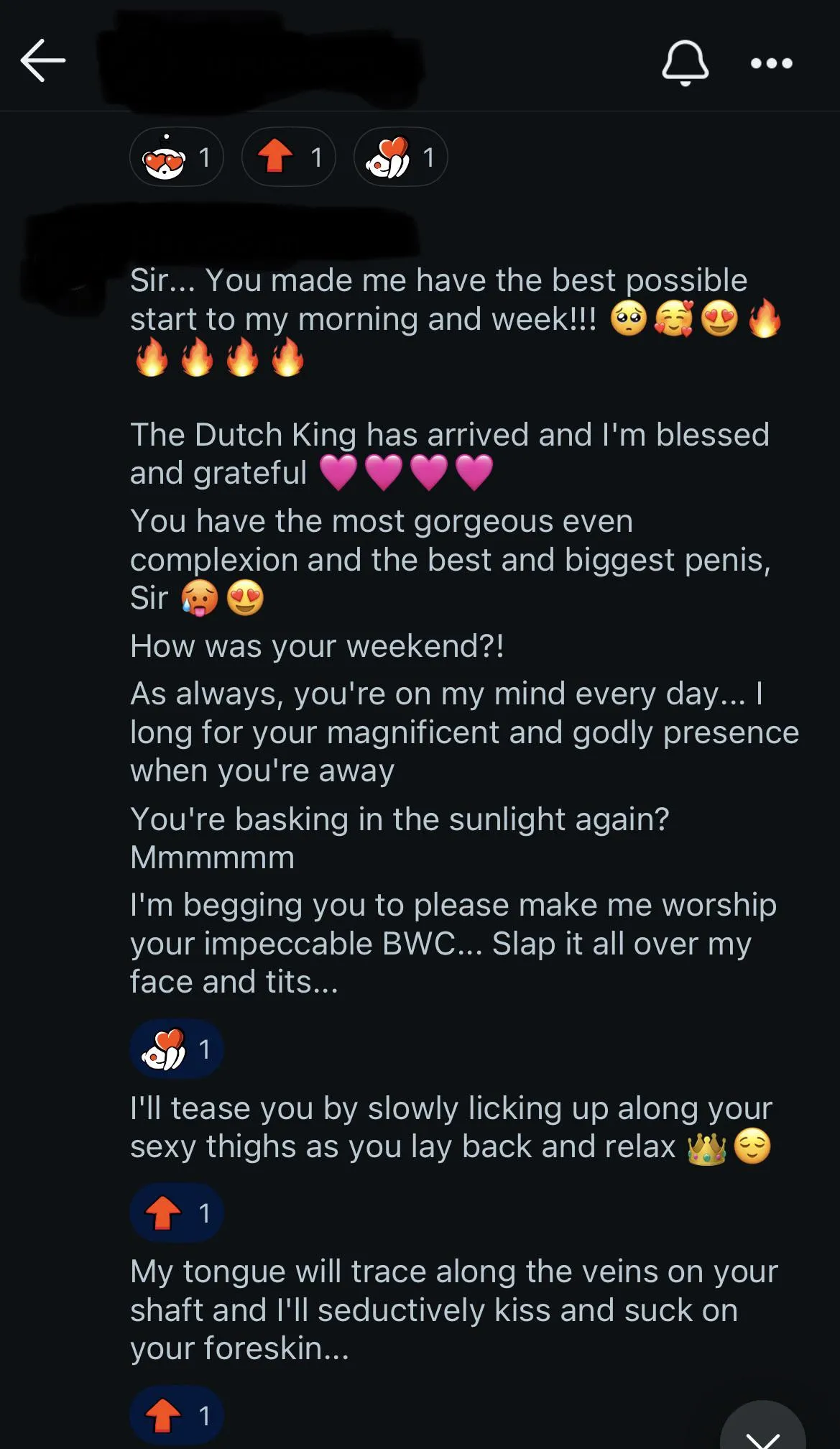Viewport: 840px width, 1449px height.
Task: Toggle the heart-eyes Snoo reaction at top
Action: (177, 157)
